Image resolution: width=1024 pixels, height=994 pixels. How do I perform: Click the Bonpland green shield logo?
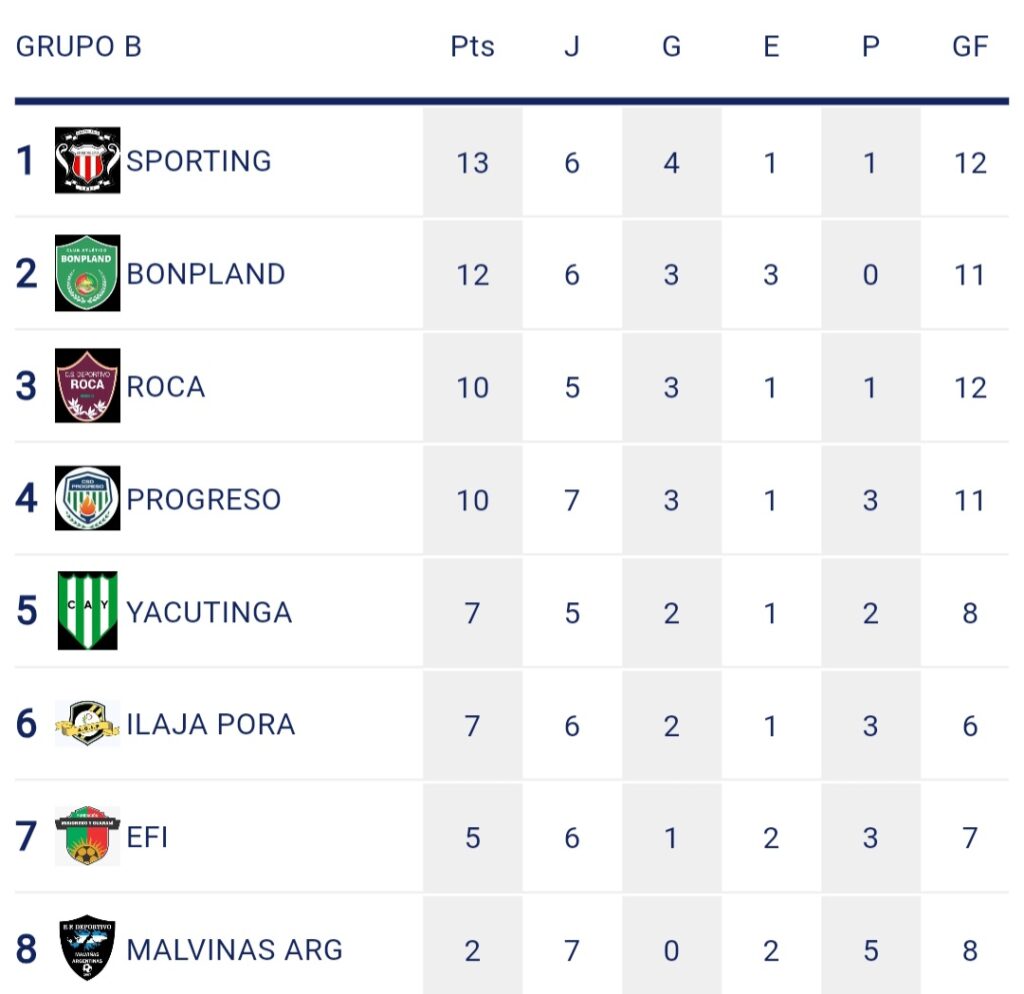(x=88, y=273)
